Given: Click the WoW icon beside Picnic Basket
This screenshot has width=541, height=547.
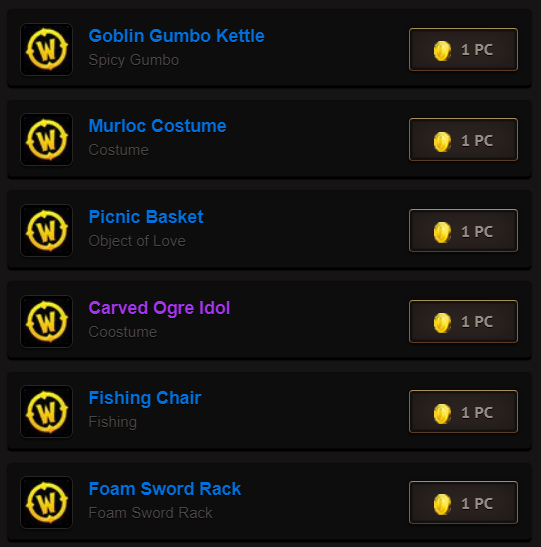Looking at the screenshot, I should 46,231.
